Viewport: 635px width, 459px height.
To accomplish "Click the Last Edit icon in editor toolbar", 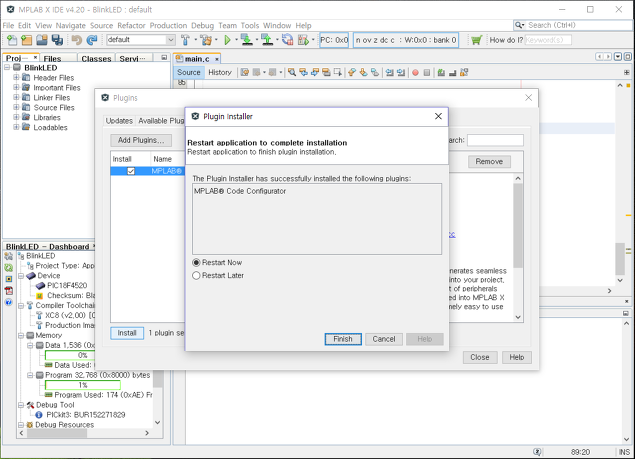I will pos(245,73).
